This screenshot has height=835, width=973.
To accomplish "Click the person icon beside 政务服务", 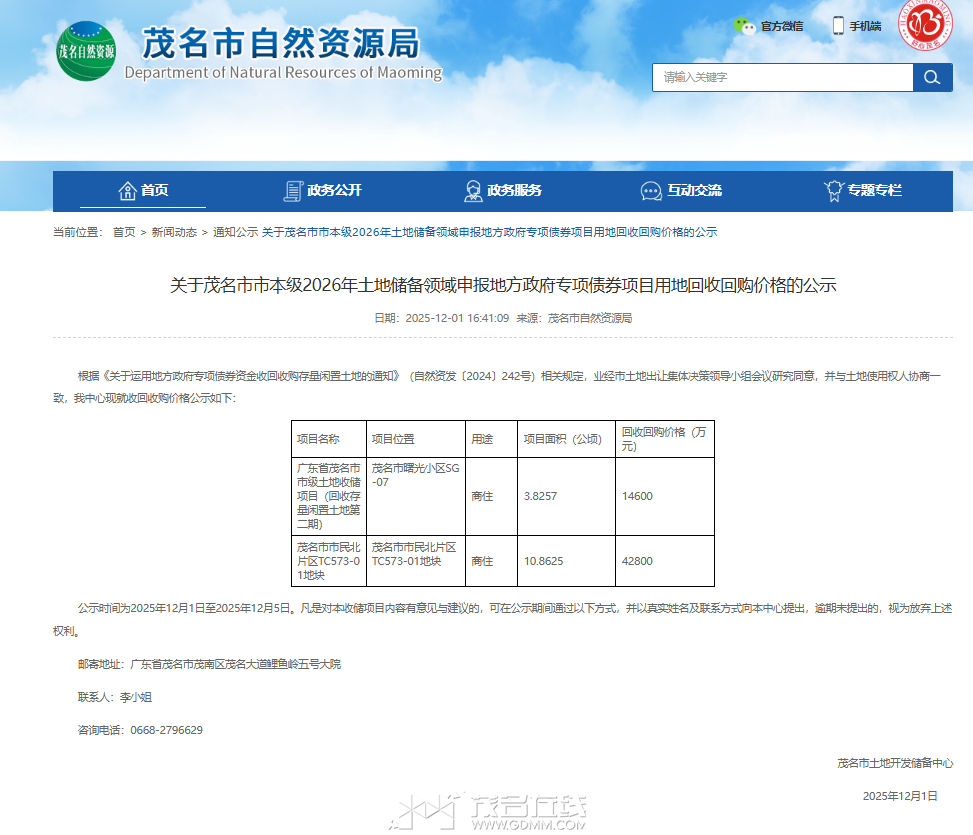I will [473, 190].
